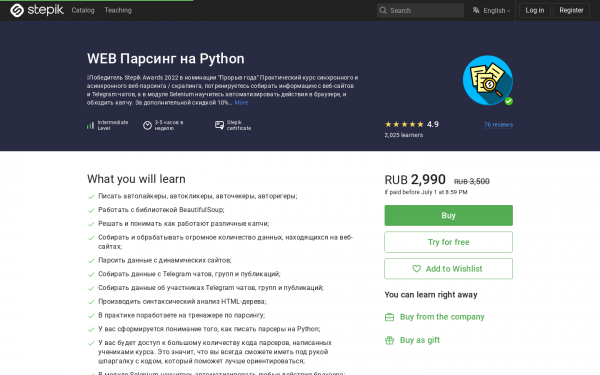Click the What you will learn heading
600x375 pixels.
click(x=136, y=179)
